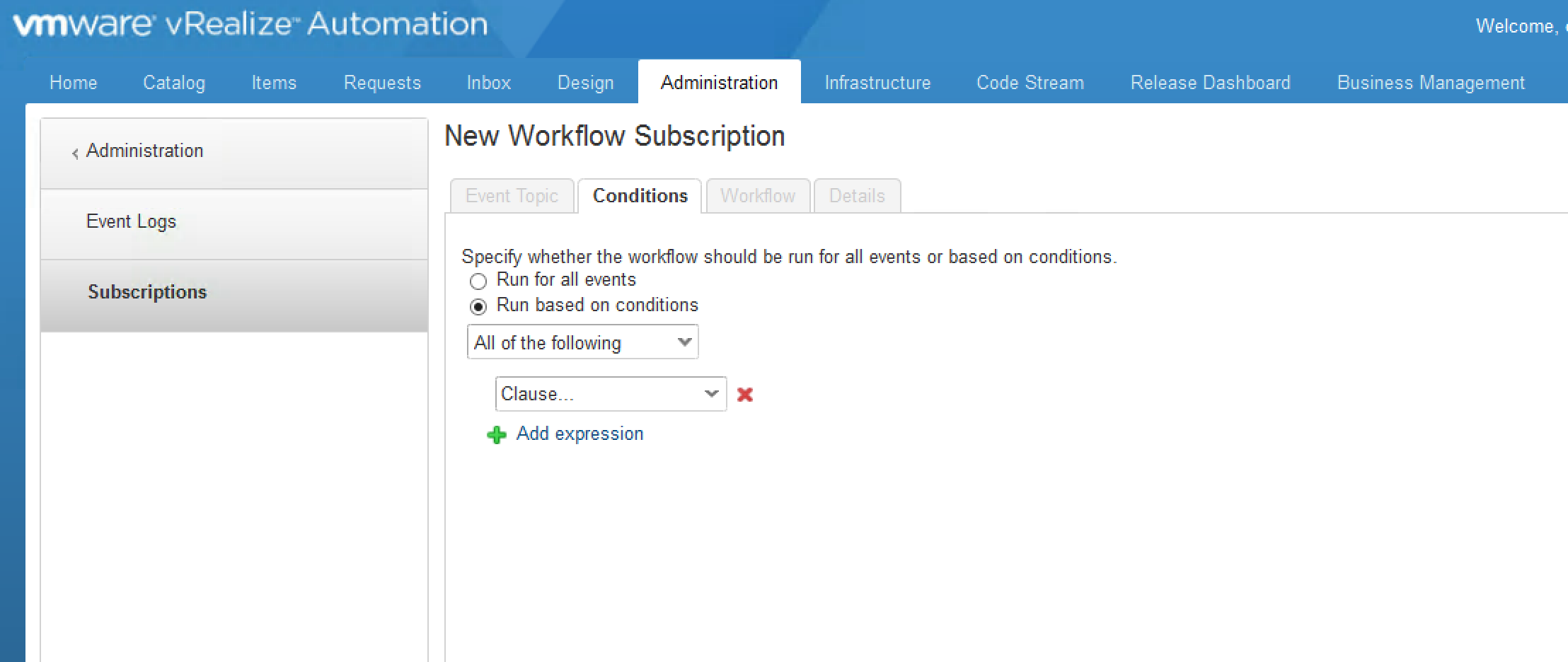Click the Specify whether the workflow instruction text

tap(789, 257)
